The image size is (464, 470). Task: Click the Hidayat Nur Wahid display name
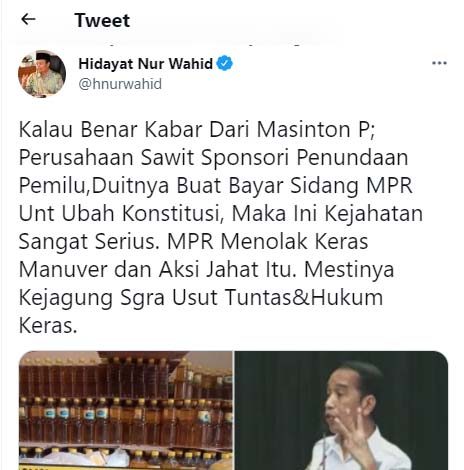[146, 63]
